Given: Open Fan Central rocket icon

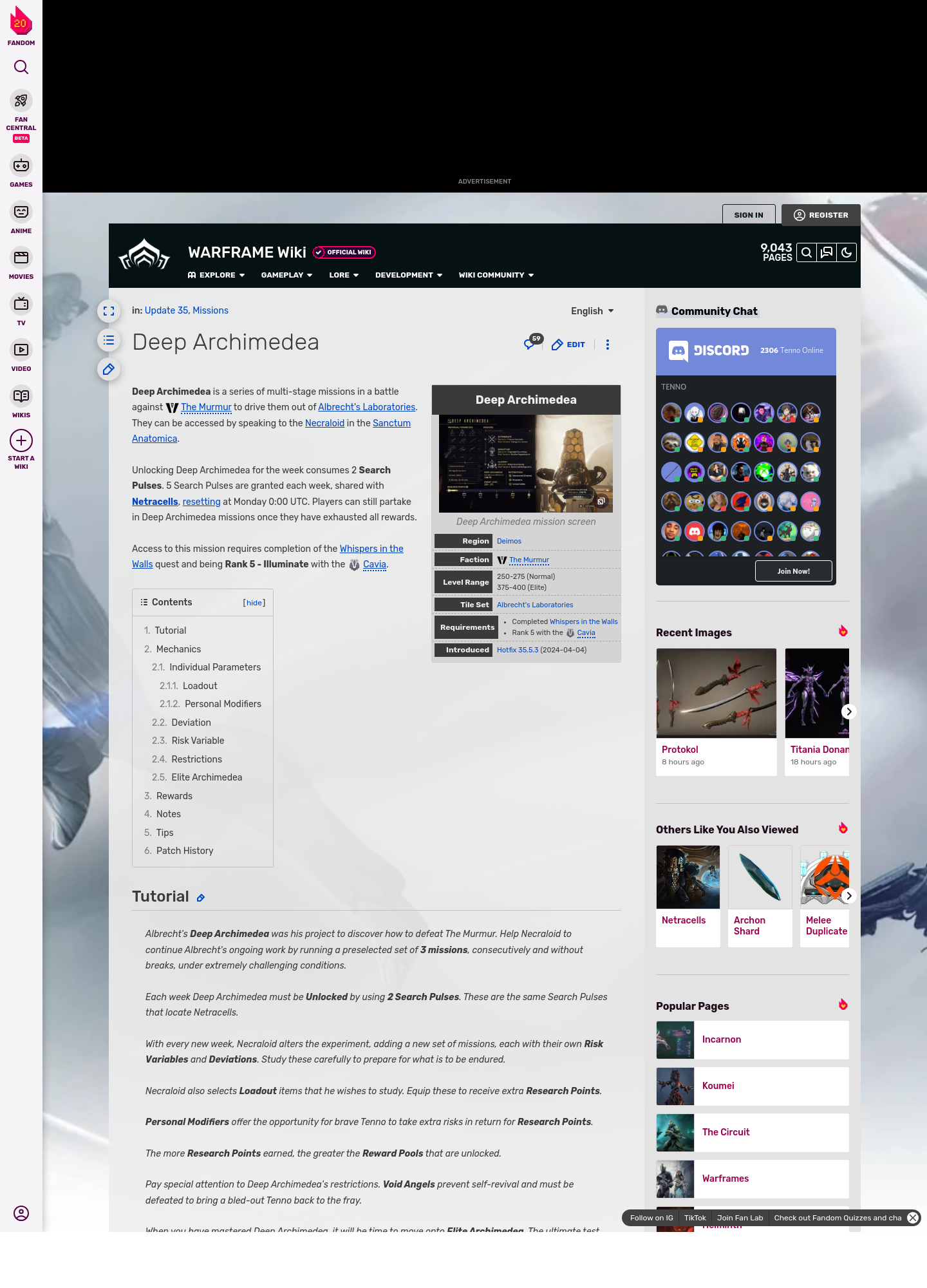Looking at the screenshot, I should (x=21, y=101).
